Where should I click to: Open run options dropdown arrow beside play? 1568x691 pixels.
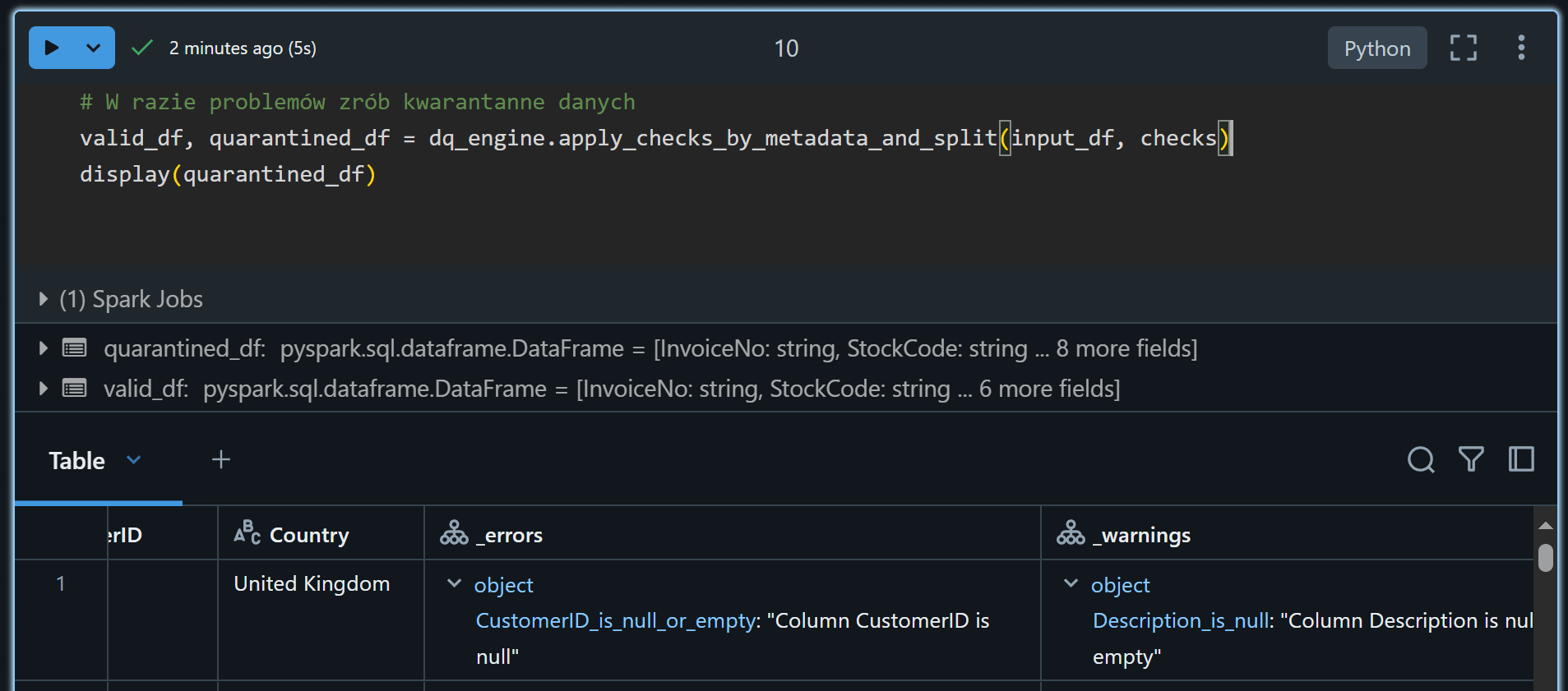point(94,48)
